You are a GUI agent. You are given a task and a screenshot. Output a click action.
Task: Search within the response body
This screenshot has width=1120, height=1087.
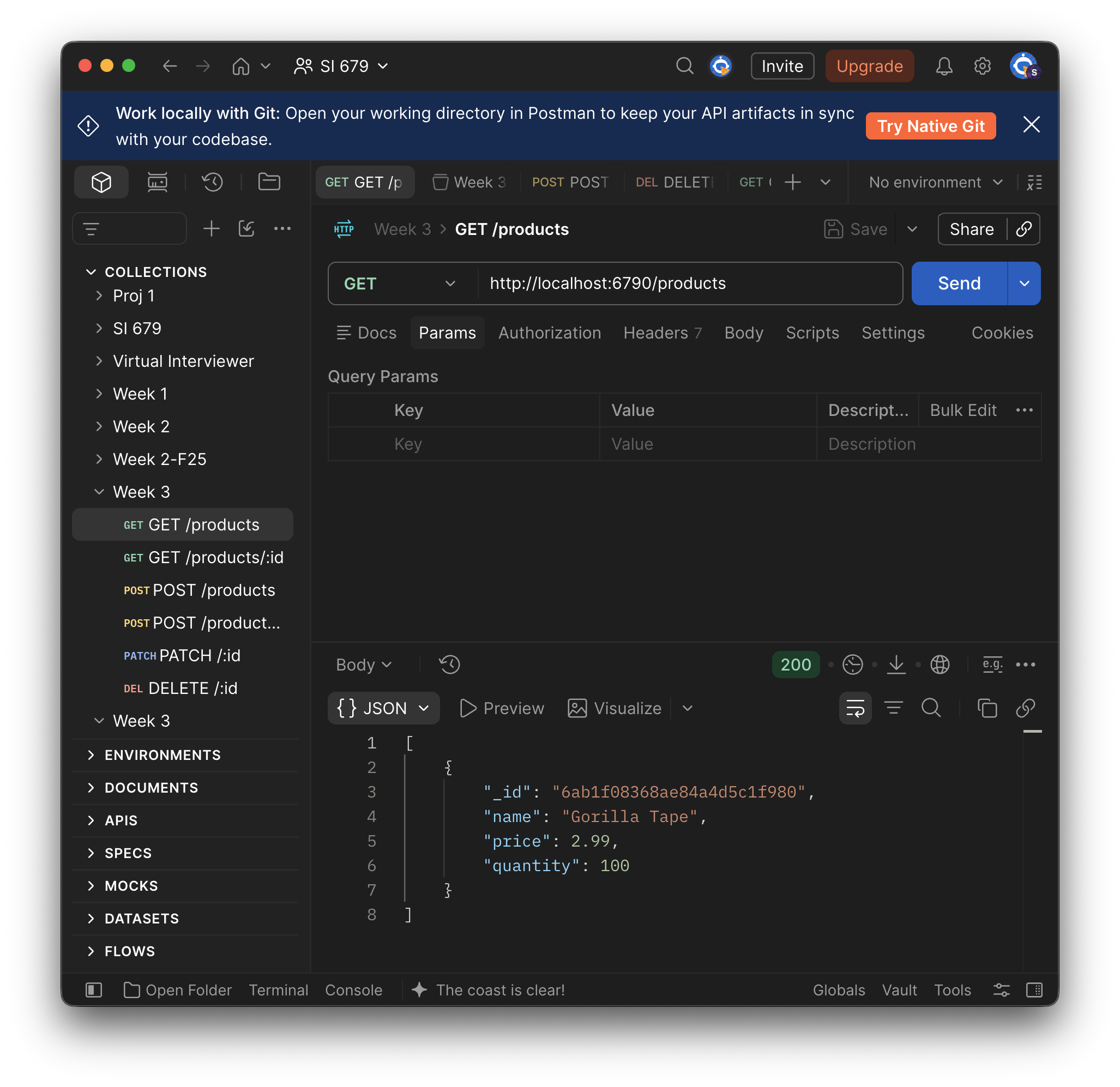click(931, 708)
